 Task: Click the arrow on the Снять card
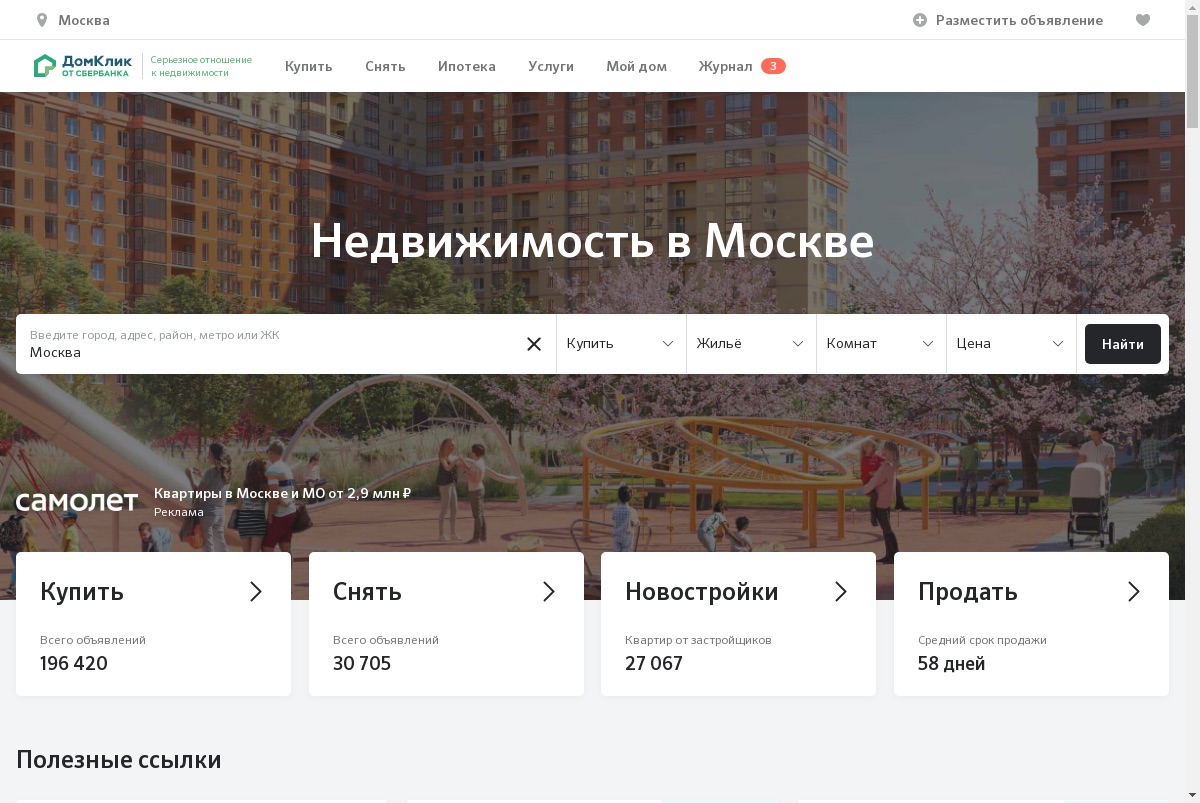pyautogui.click(x=549, y=592)
